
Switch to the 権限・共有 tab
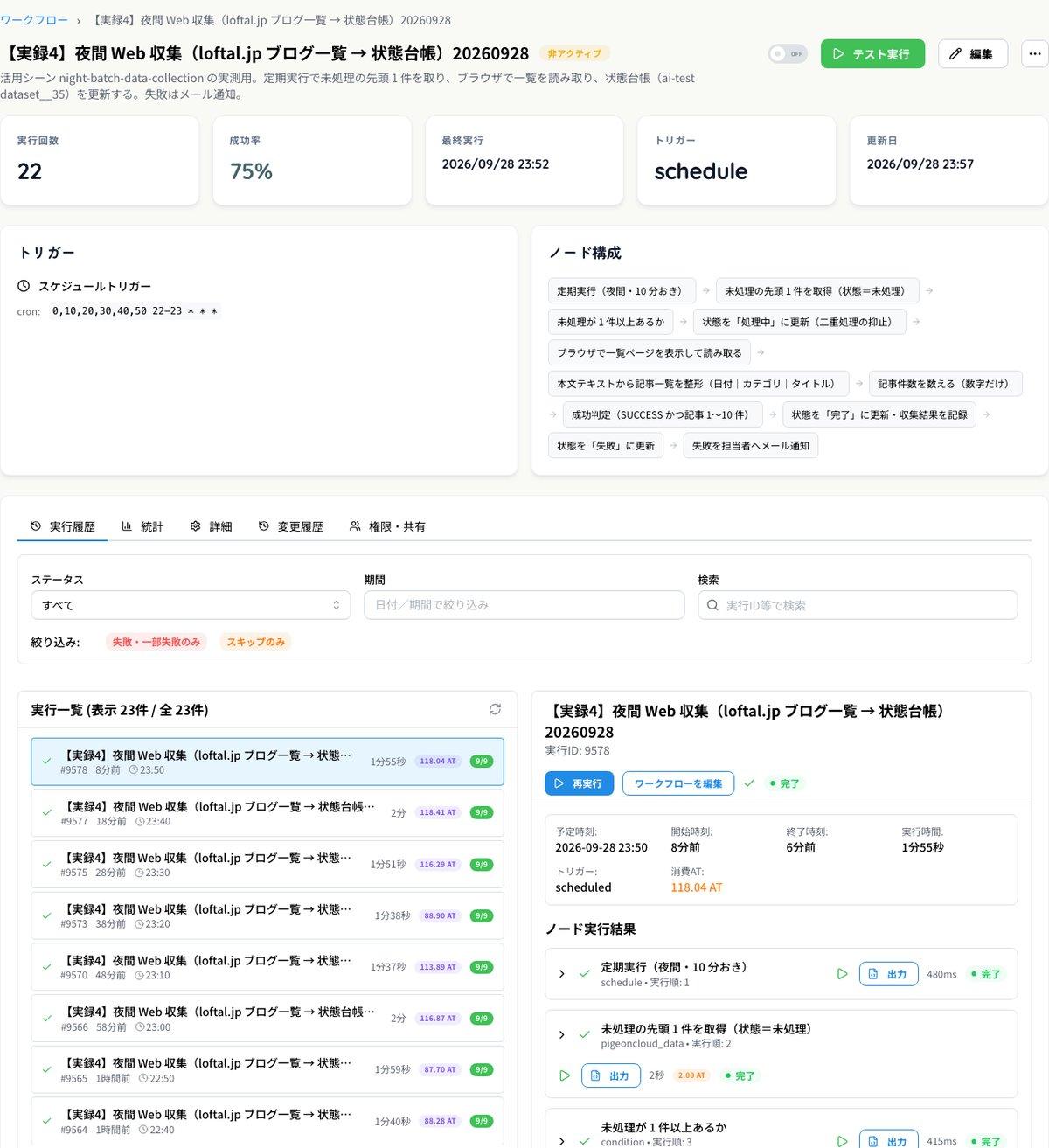(387, 526)
